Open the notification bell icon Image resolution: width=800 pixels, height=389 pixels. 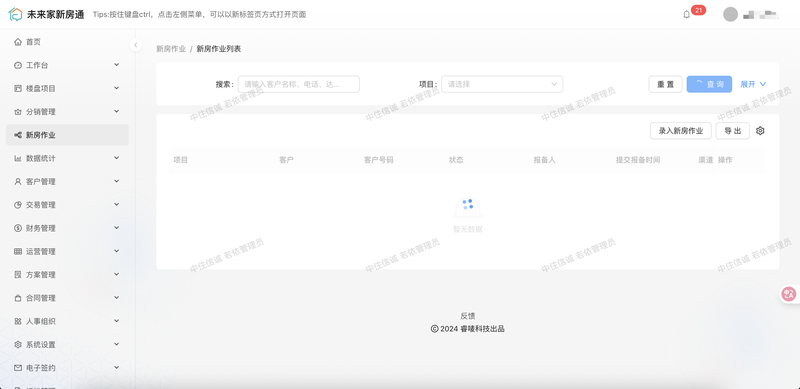tap(686, 14)
